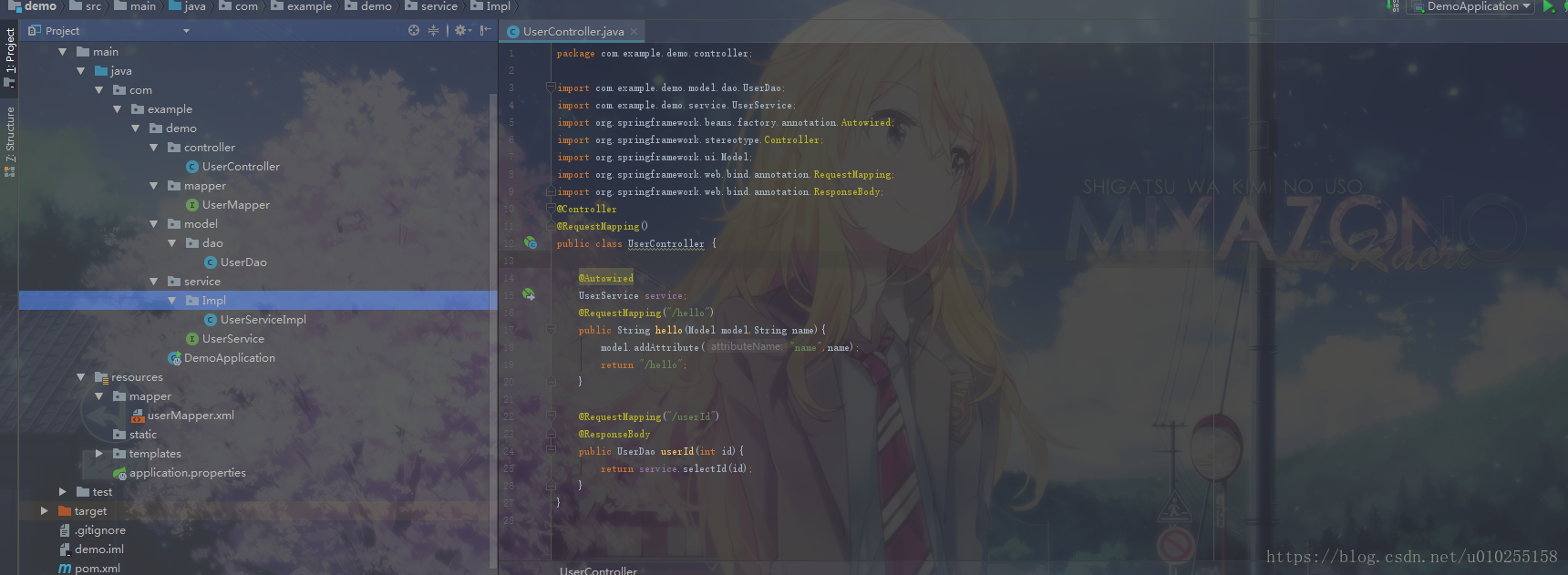This screenshot has height=575, width=1568.
Task: Collapse the java folder arrow
Action: (x=81, y=71)
